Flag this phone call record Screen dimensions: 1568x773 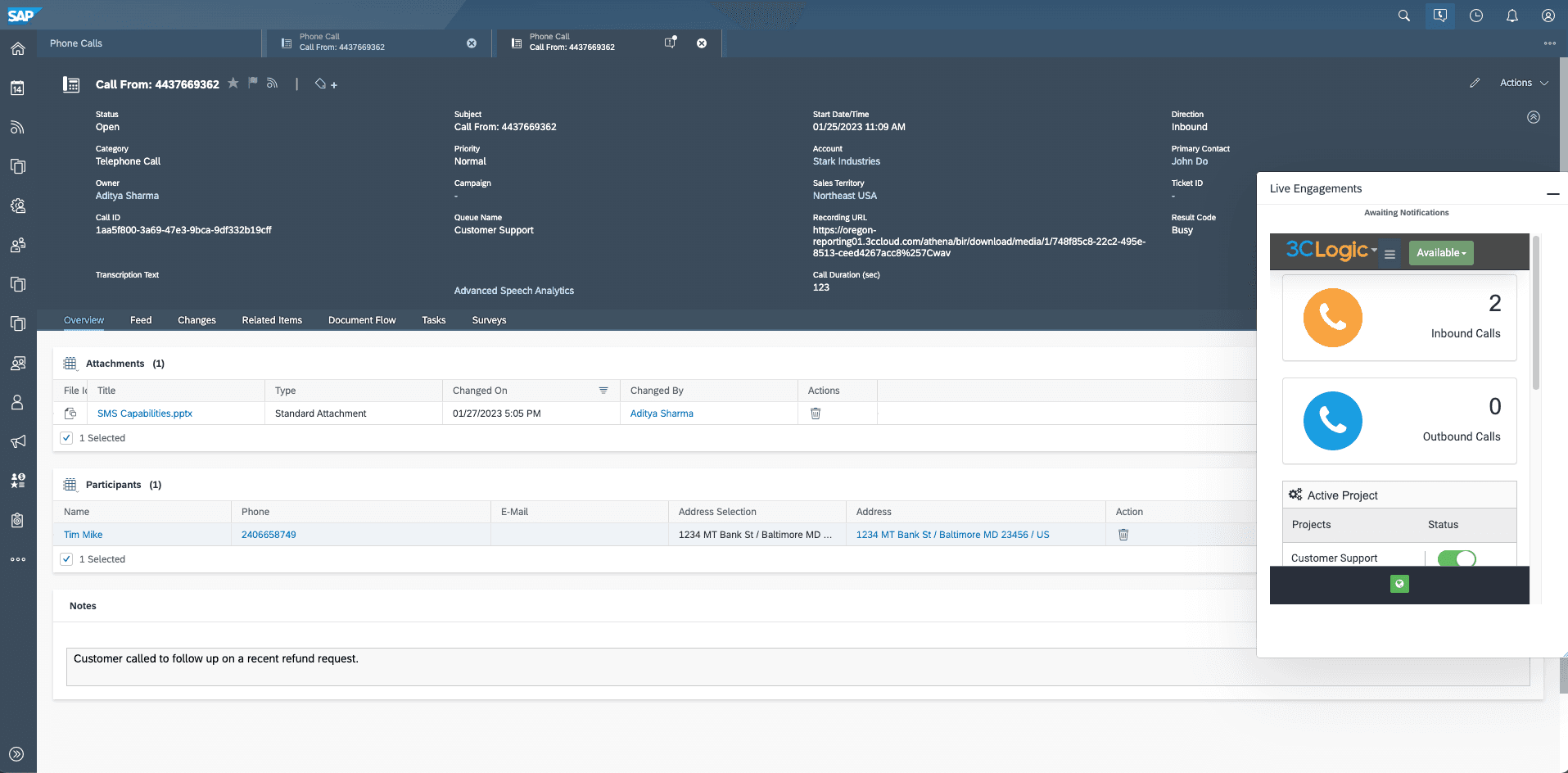click(253, 84)
